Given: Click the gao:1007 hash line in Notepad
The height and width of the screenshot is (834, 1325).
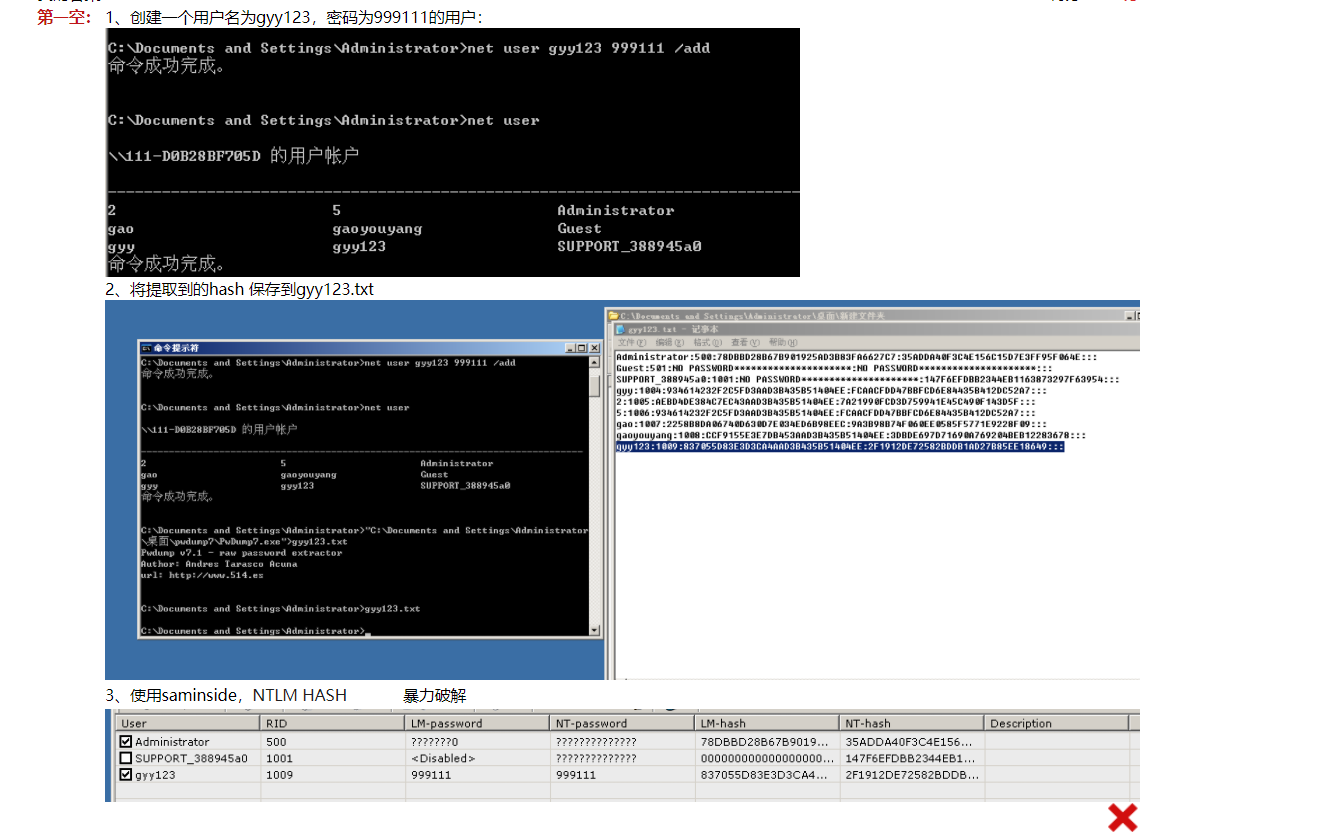Looking at the screenshot, I should pos(831,424).
